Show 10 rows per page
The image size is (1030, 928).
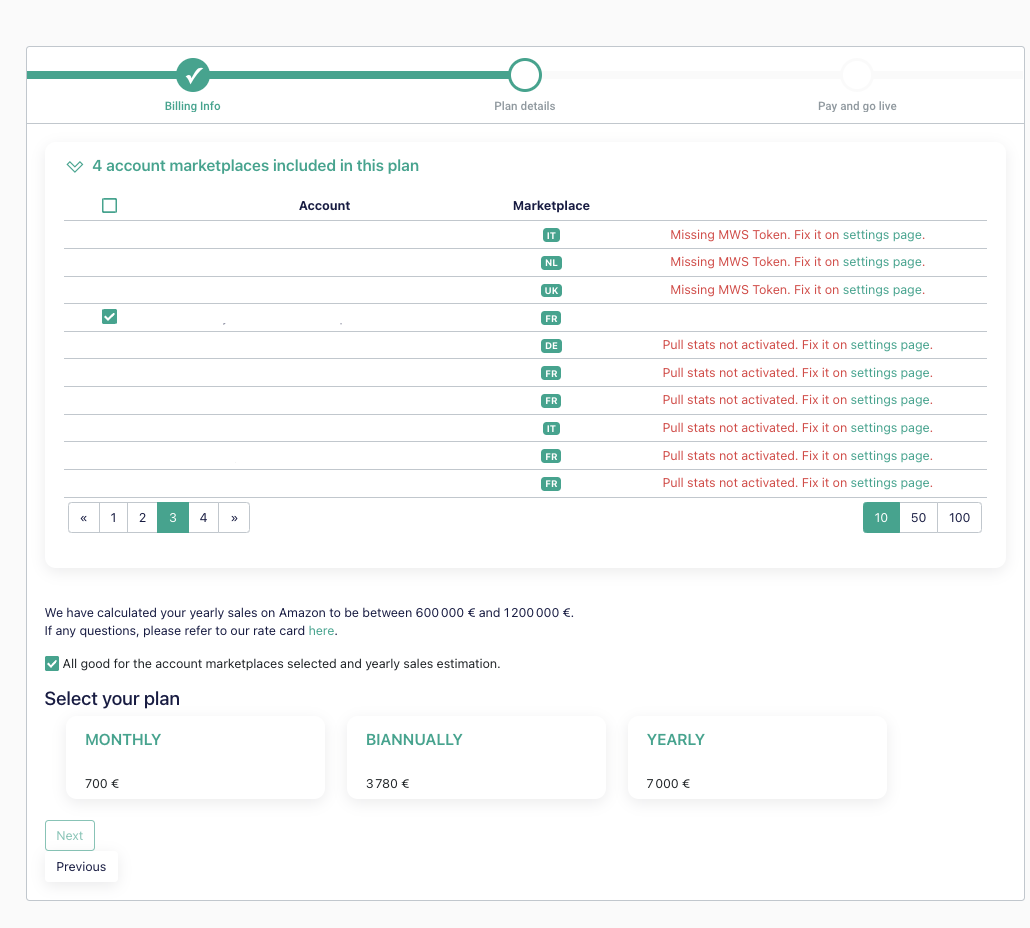881,518
